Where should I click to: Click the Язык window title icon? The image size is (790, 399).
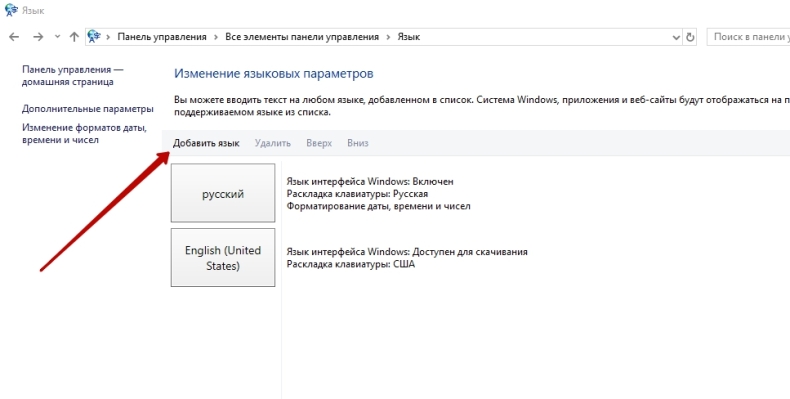[12, 10]
